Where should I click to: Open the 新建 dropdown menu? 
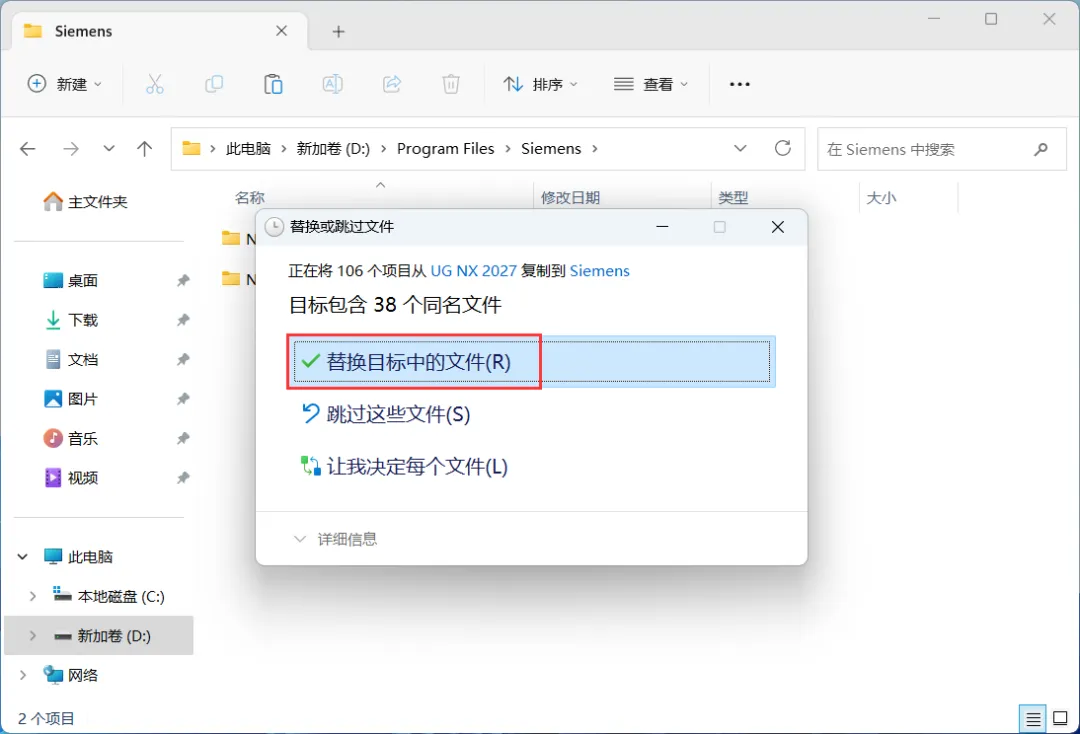(64, 84)
